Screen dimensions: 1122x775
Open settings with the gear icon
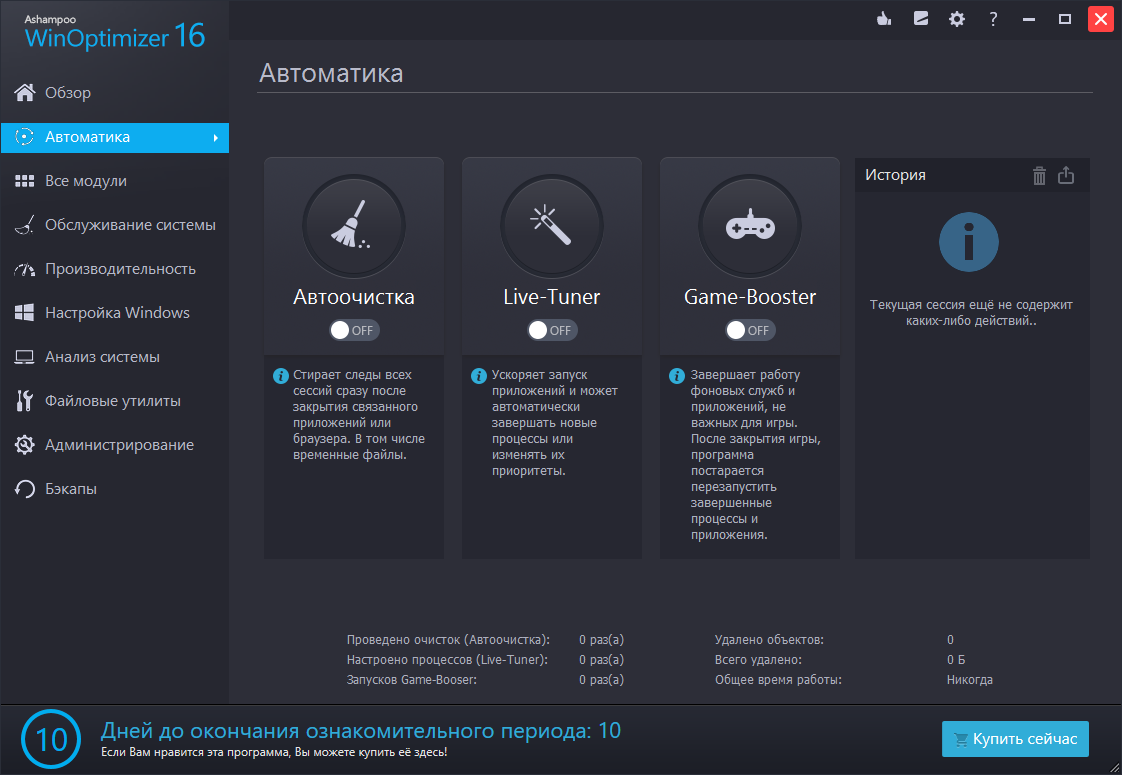click(957, 19)
